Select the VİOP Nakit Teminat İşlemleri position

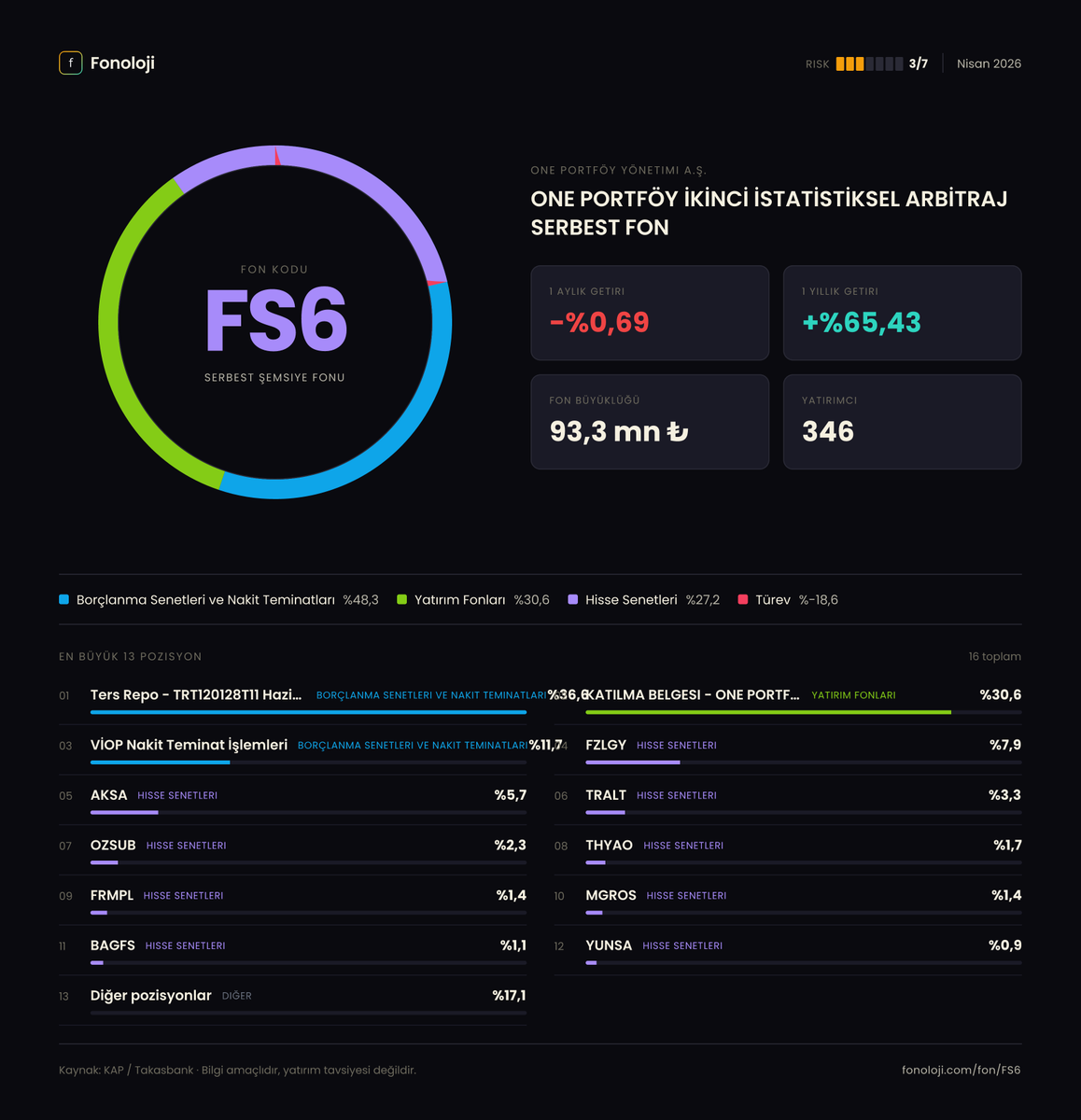[x=292, y=750]
